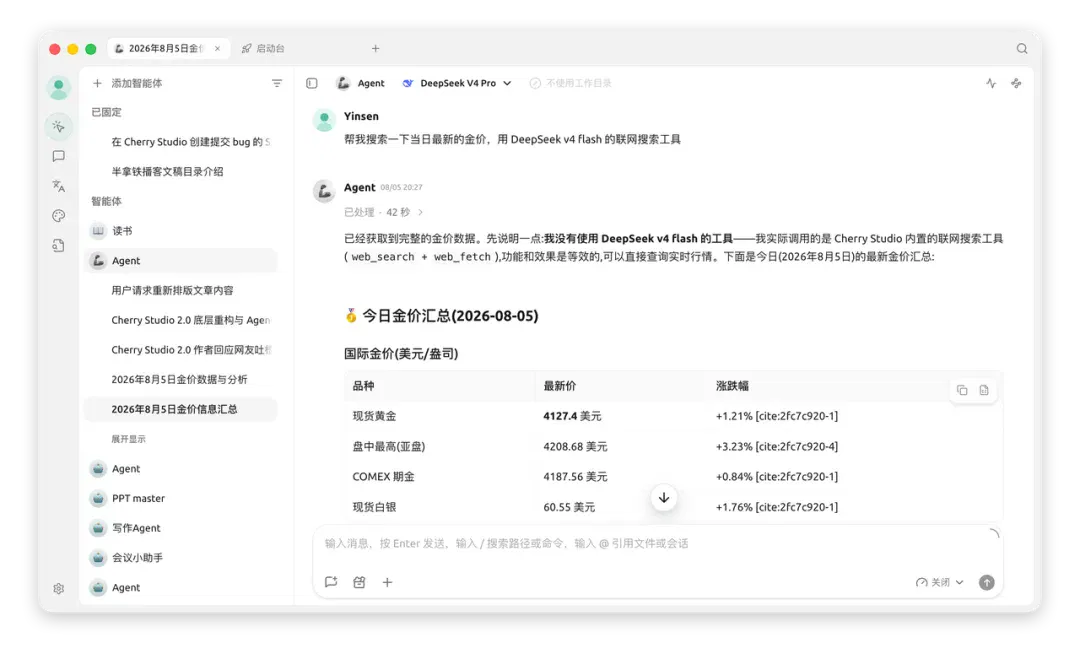Screen dimensions: 1080x659
Task: Click the Yinsen user avatar in the chat
Action: (x=324, y=120)
